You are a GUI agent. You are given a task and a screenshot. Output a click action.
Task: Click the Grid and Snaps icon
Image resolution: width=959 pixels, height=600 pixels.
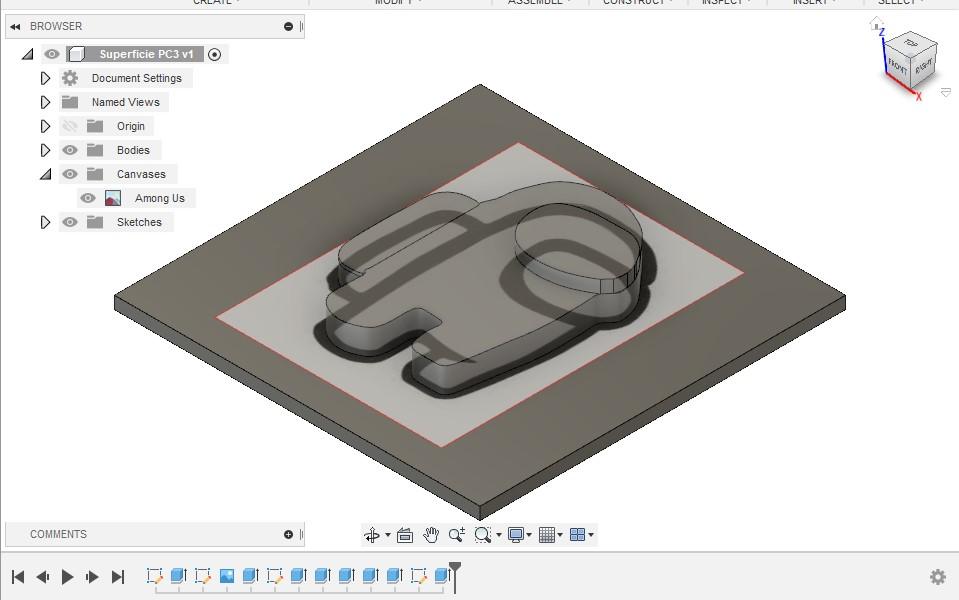[x=547, y=535]
